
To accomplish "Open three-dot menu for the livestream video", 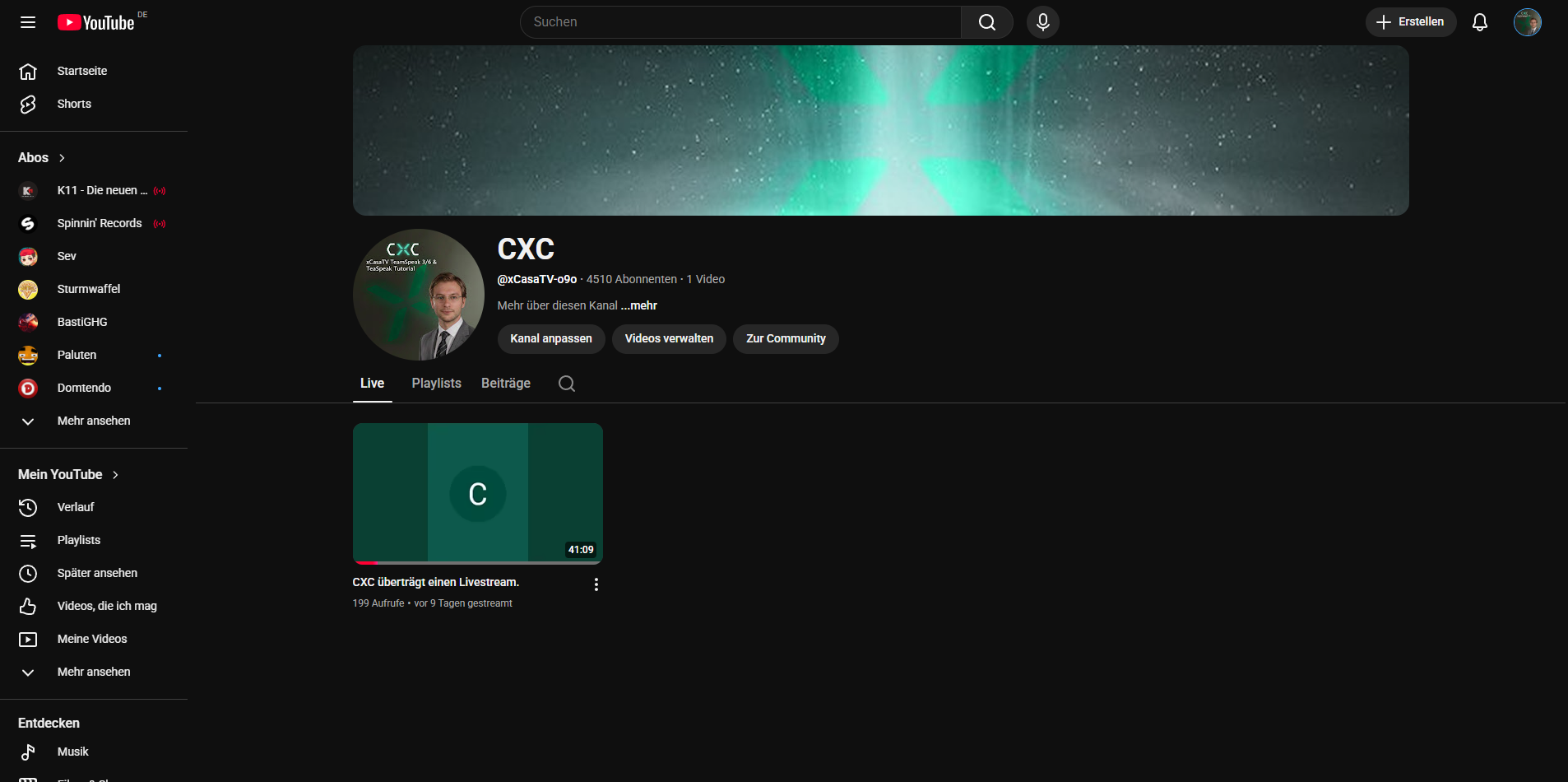I will coord(596,584).
